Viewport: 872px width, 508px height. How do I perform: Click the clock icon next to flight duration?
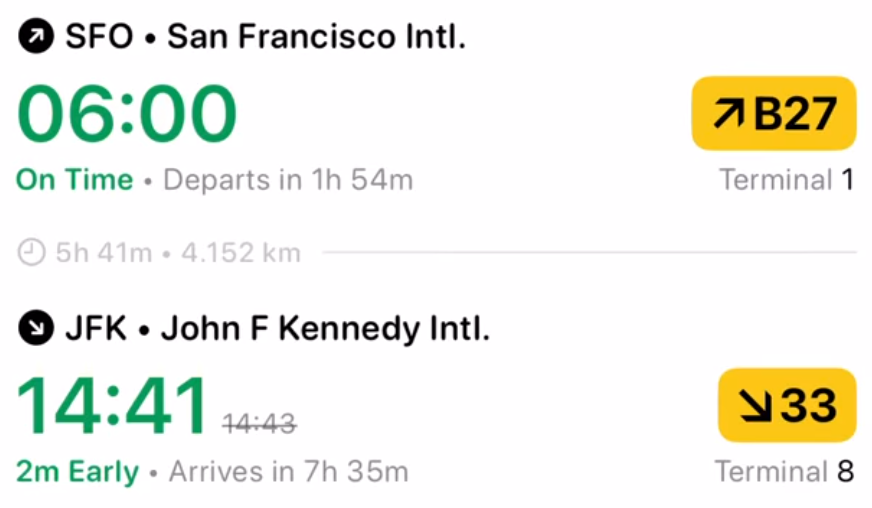33,253
